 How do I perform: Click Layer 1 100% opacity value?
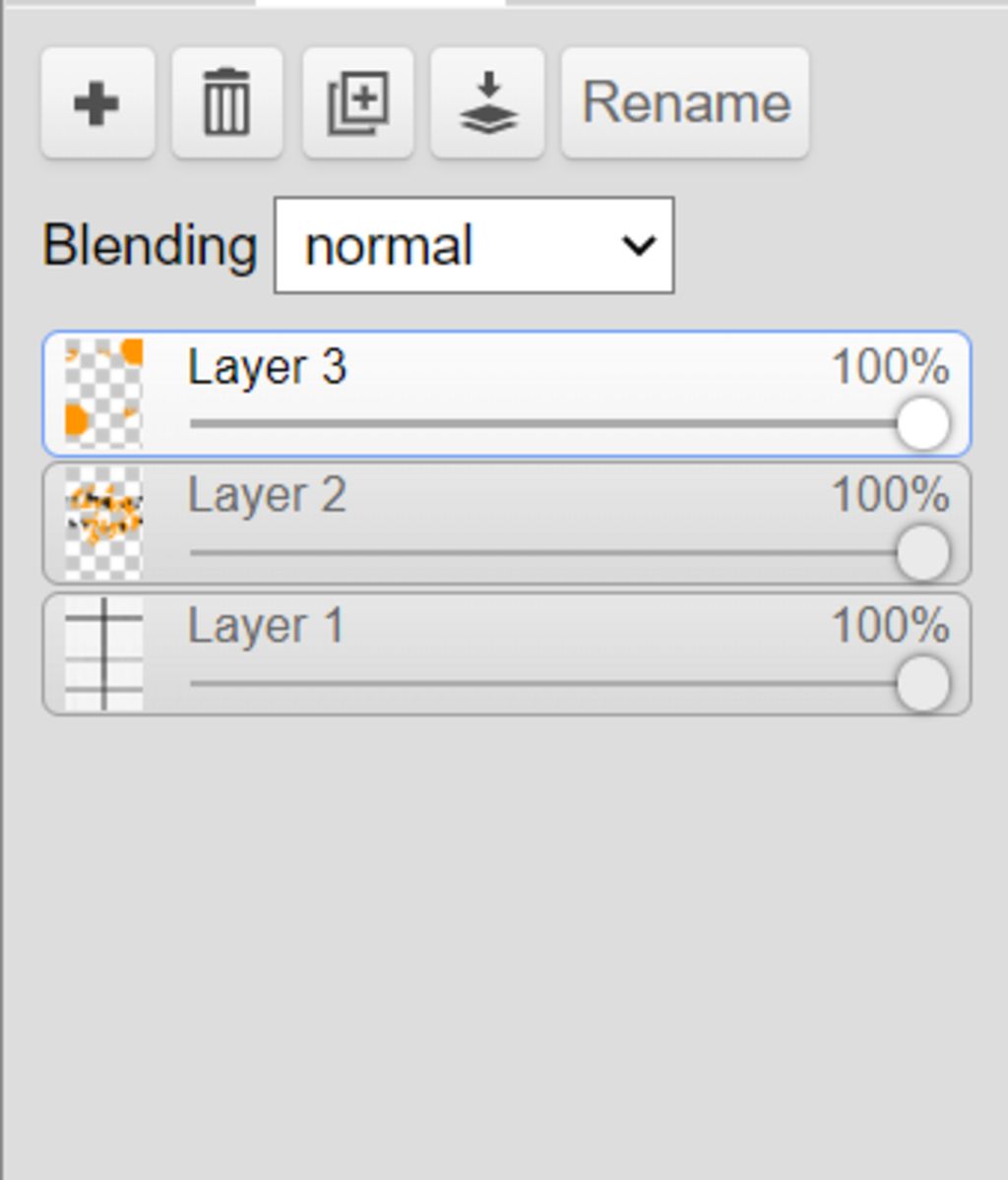pos(890,625)
